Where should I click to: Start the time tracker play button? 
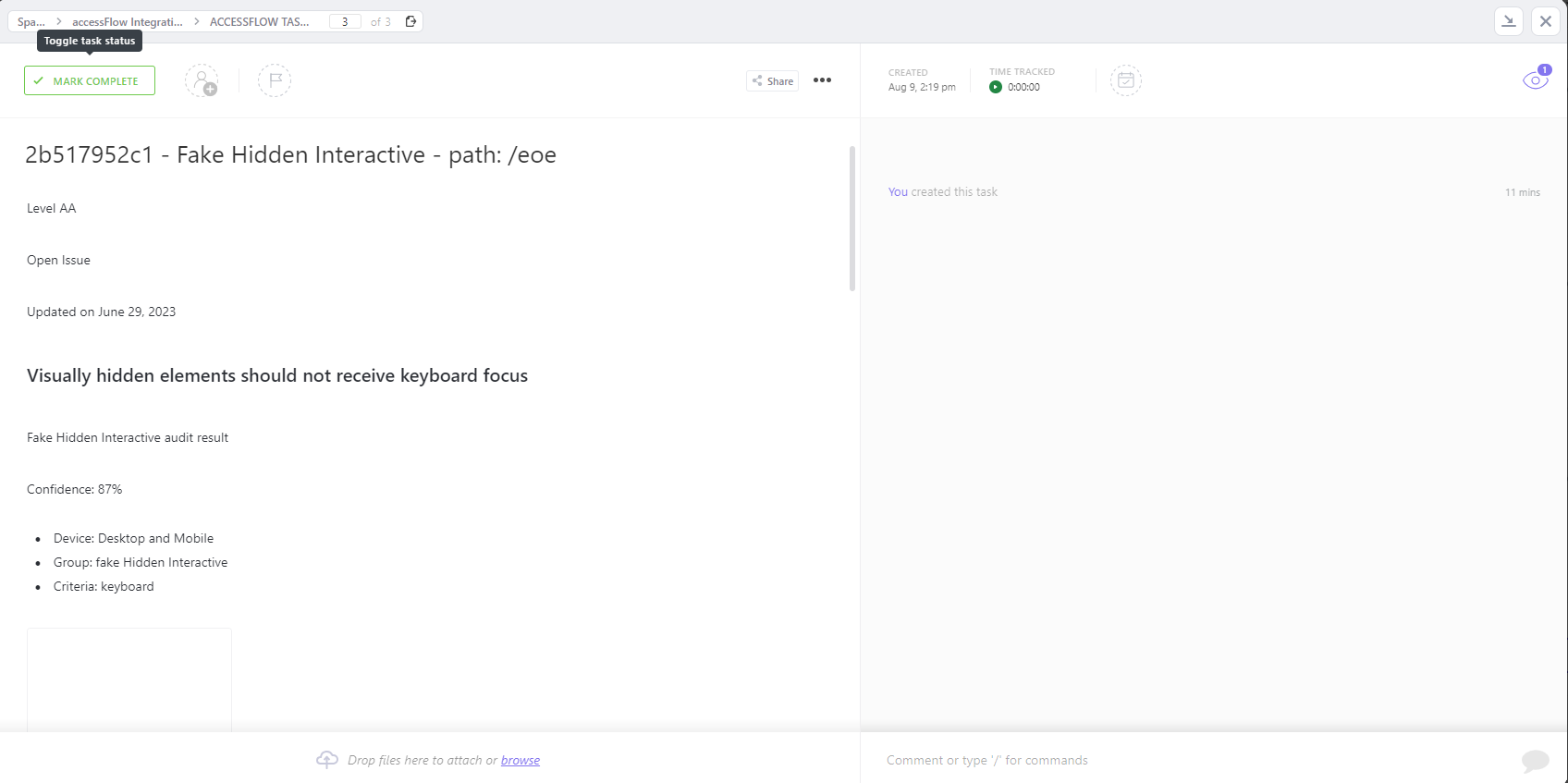coord(996,87)
